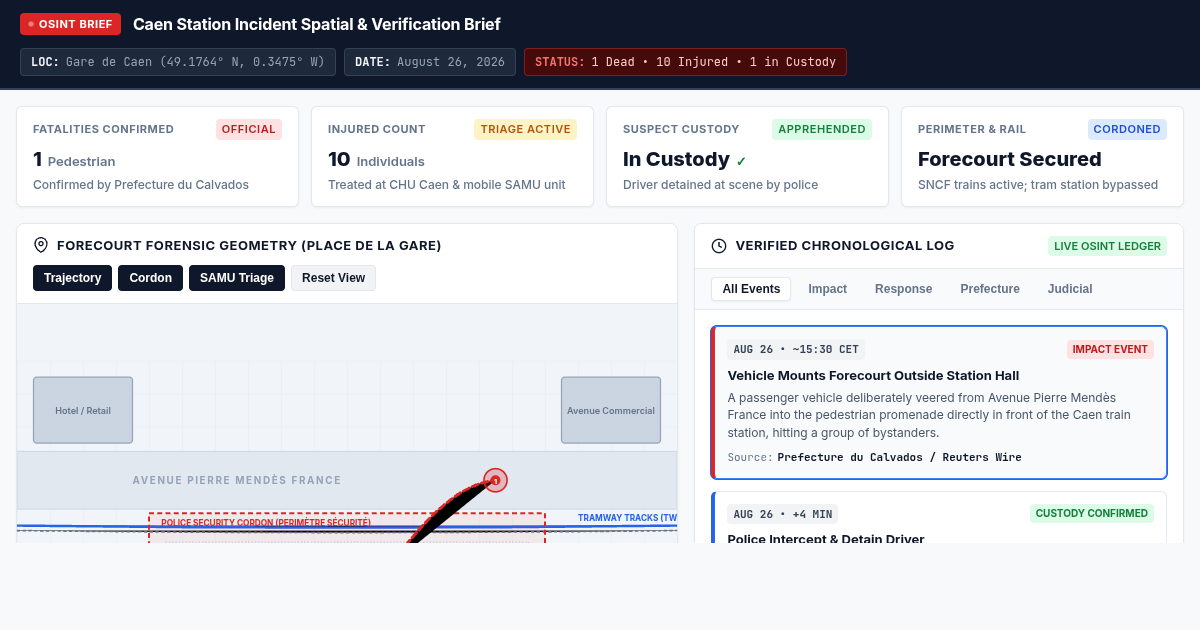The width and height of the screenshot is (1200, 630).
Task: Click the Fatalities Confirmed card title
Action: 103,129
